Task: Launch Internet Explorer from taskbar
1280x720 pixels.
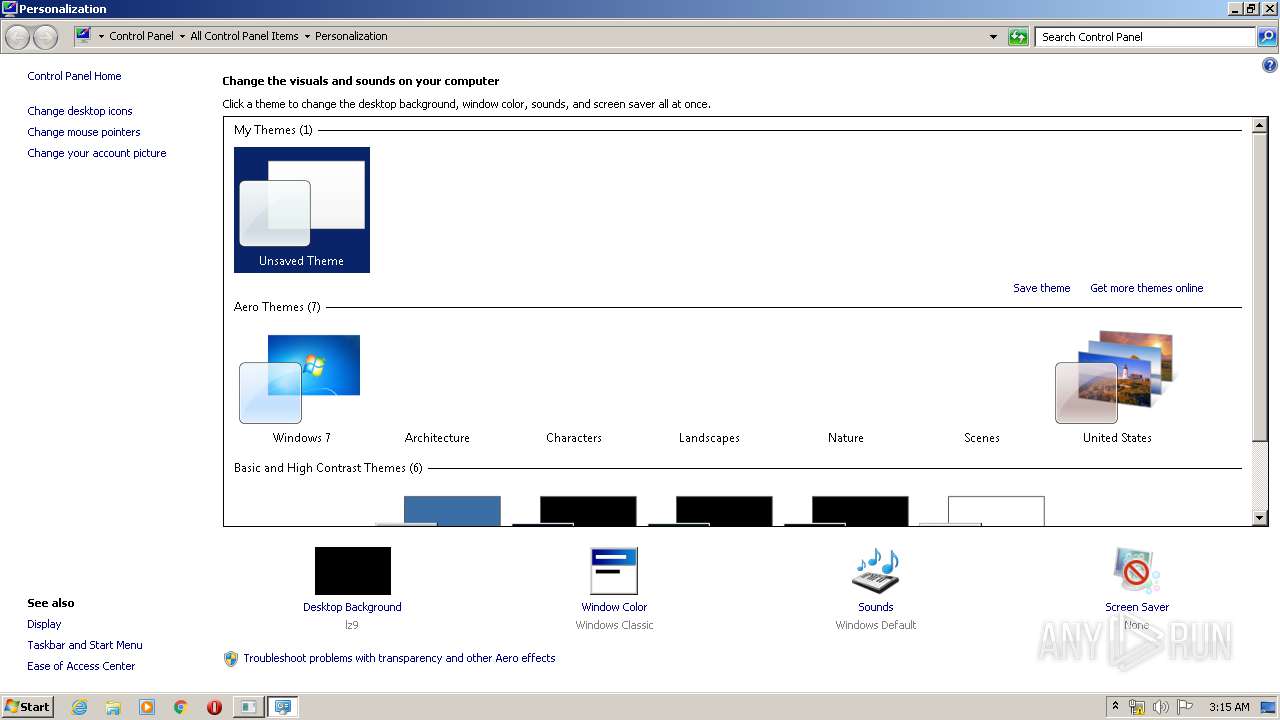Action: coord(79,707)
